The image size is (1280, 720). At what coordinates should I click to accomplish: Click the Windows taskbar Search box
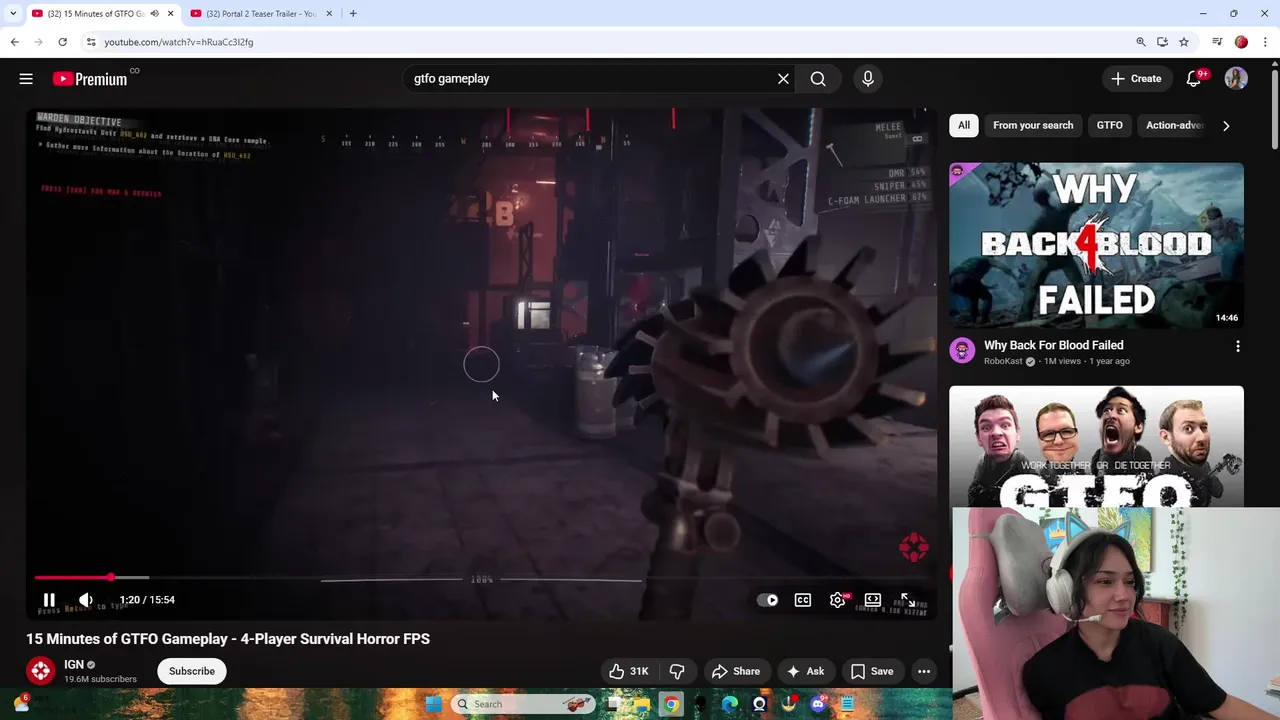click(522, 704)
